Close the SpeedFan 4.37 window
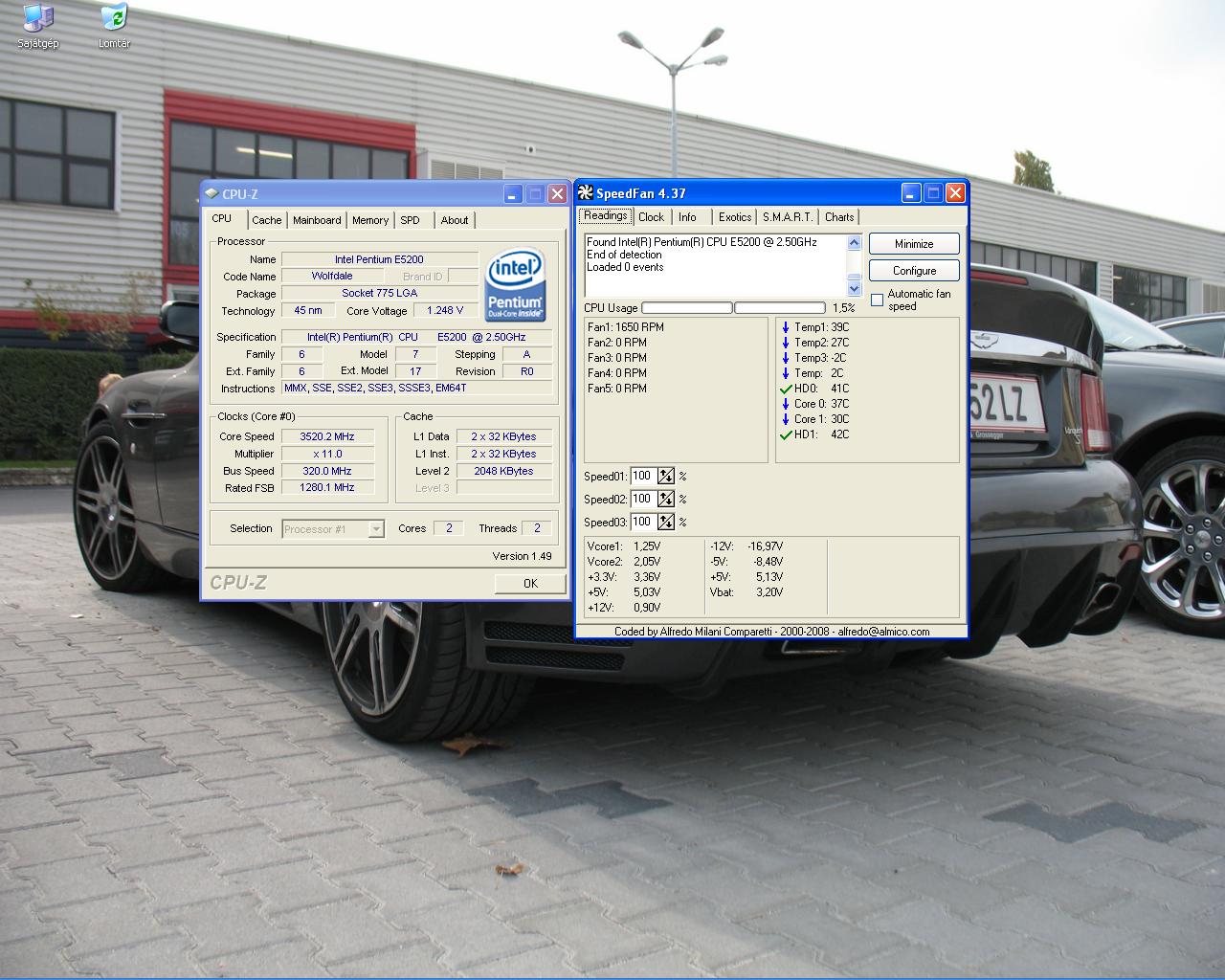Image resolution: width=1225 pixels, height=980 pixels. point(955,193)
